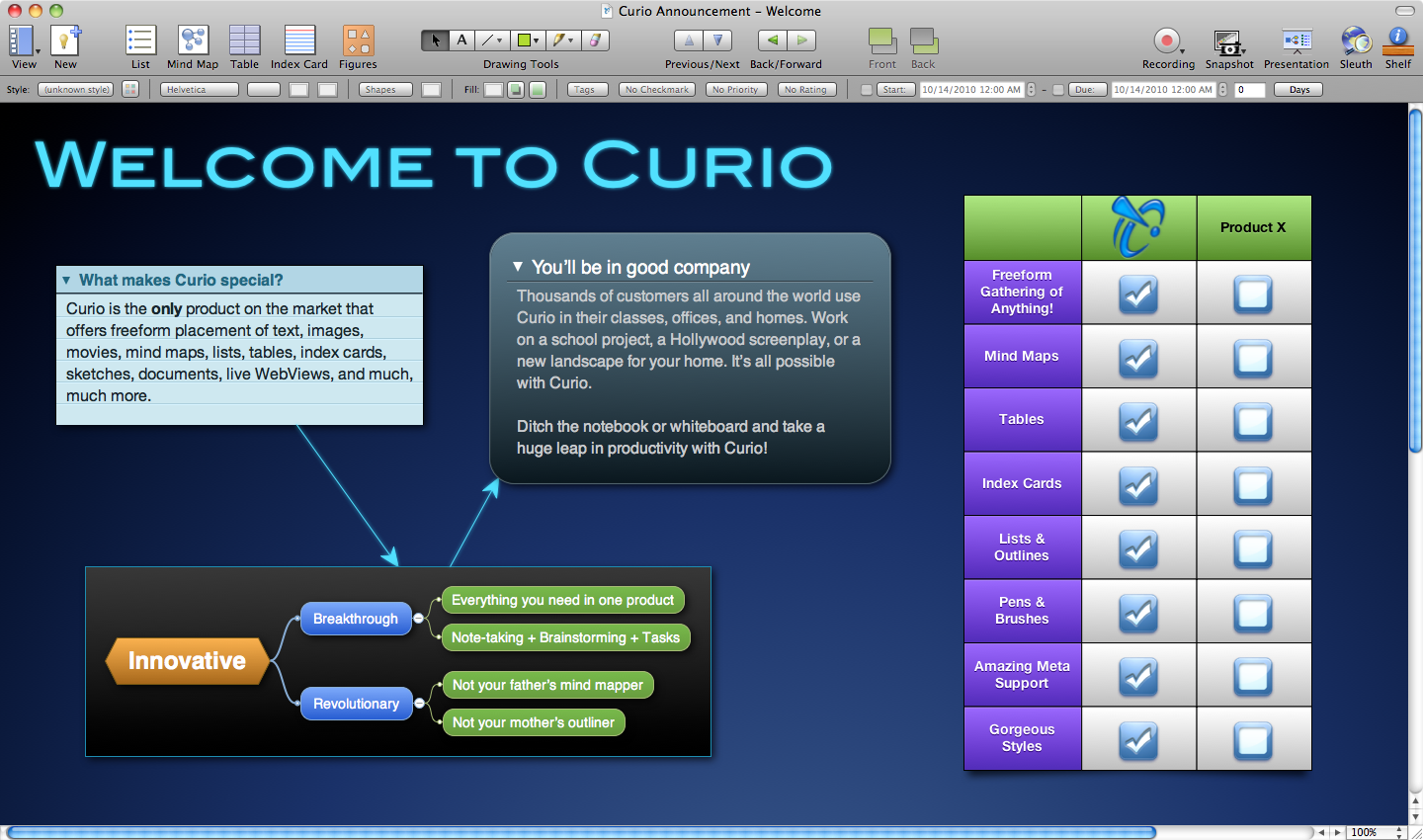Select the Text (A) drawing tool
1423x840 pixels.
(461, 41)
